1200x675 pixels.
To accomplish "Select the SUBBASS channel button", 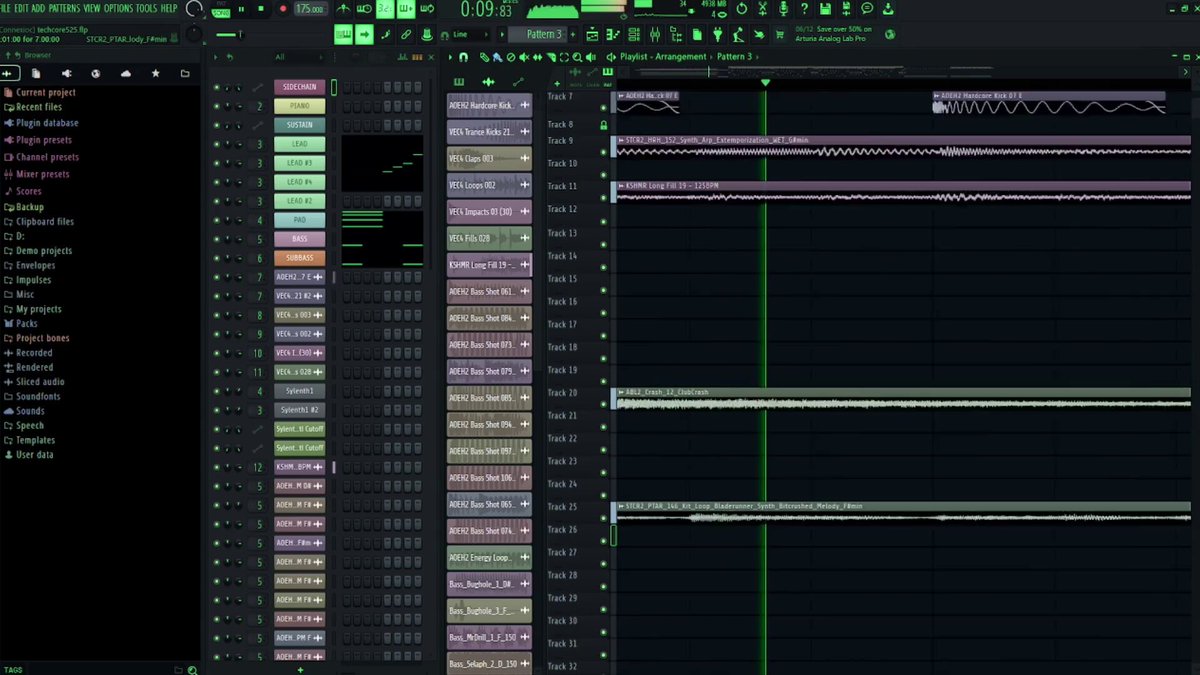I will pyautogui.click(x=299, y=258).
